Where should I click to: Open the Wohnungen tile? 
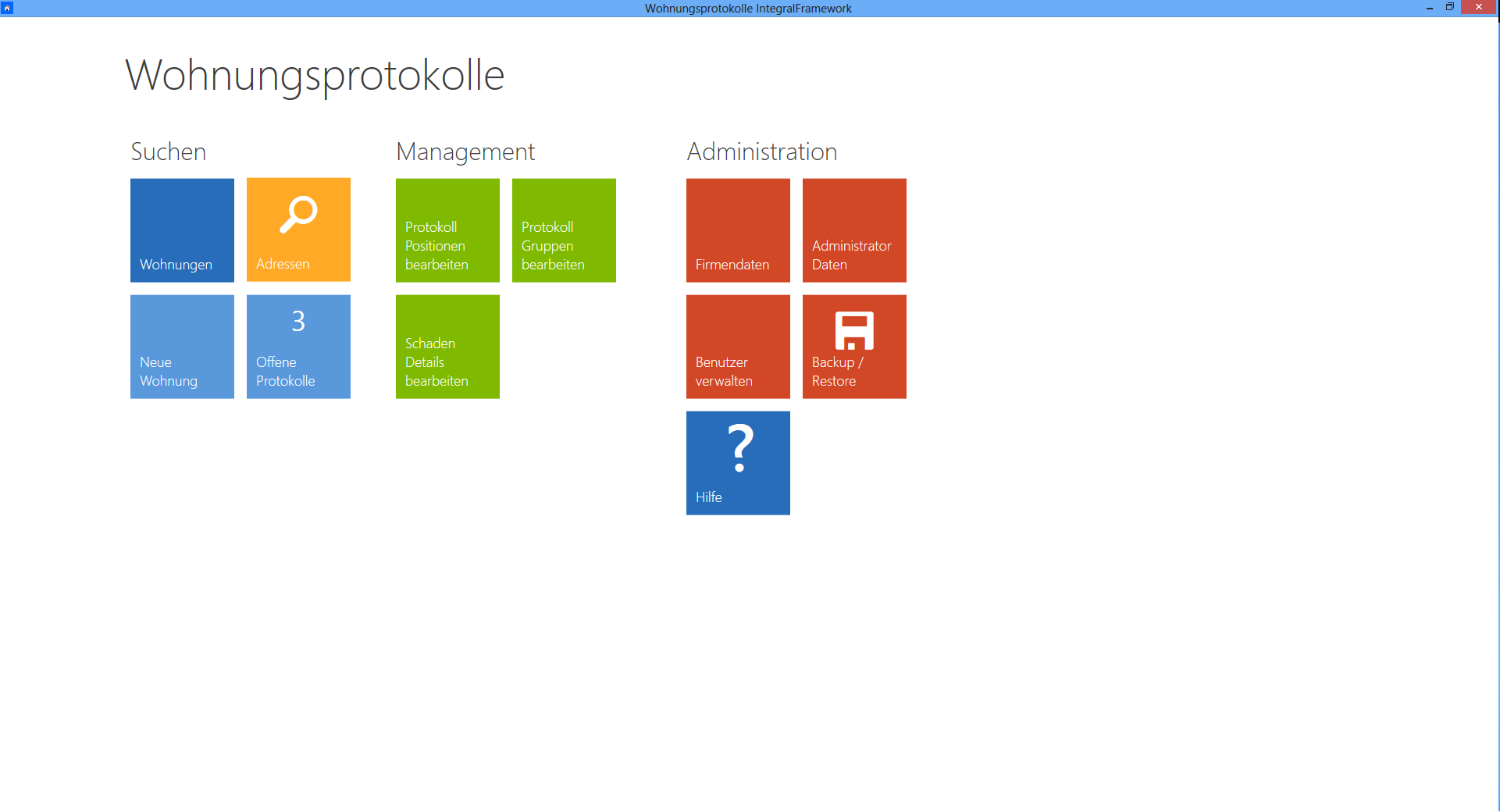tap(182, 230)
